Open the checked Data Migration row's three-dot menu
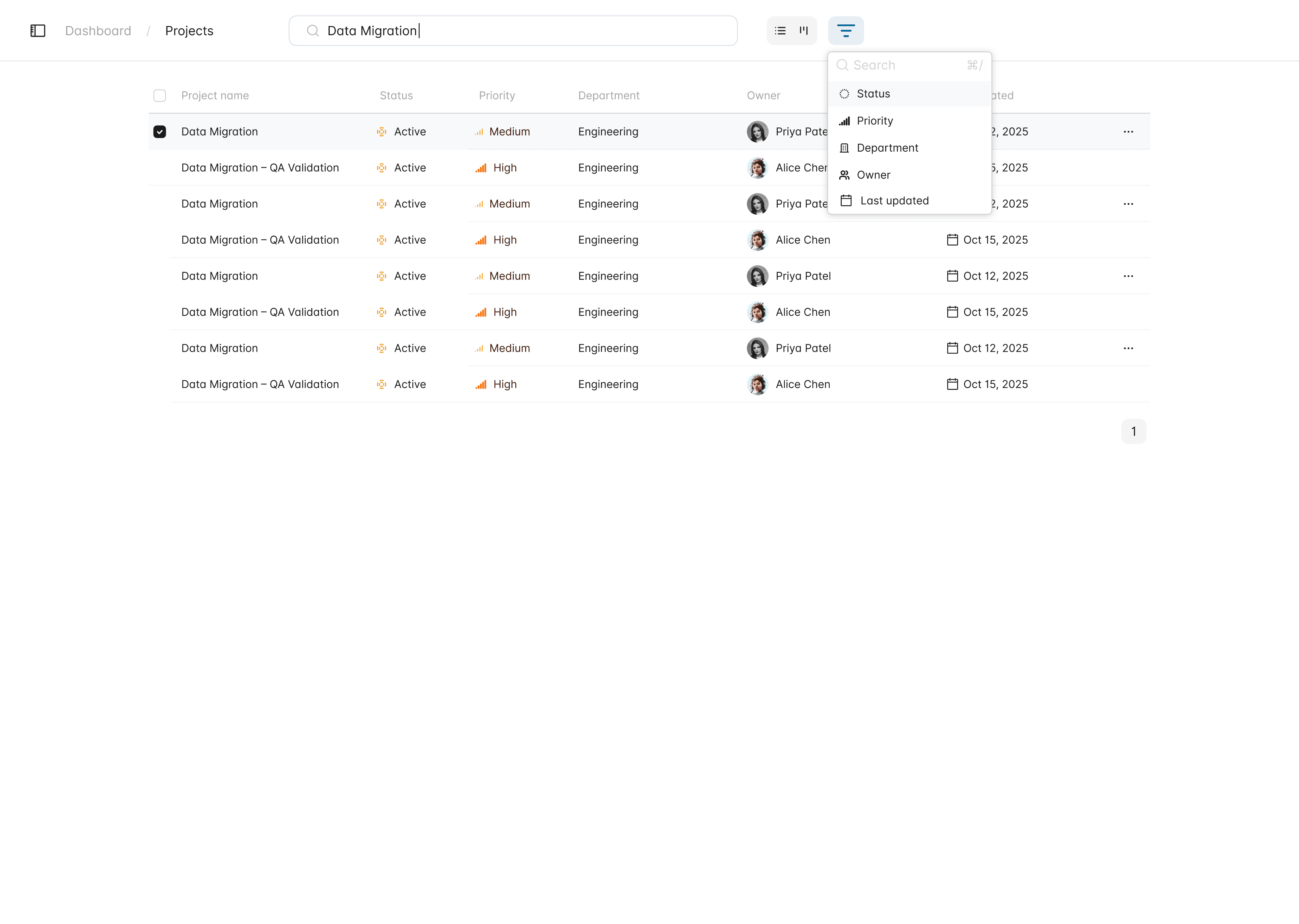 (x=1128, y=131)
